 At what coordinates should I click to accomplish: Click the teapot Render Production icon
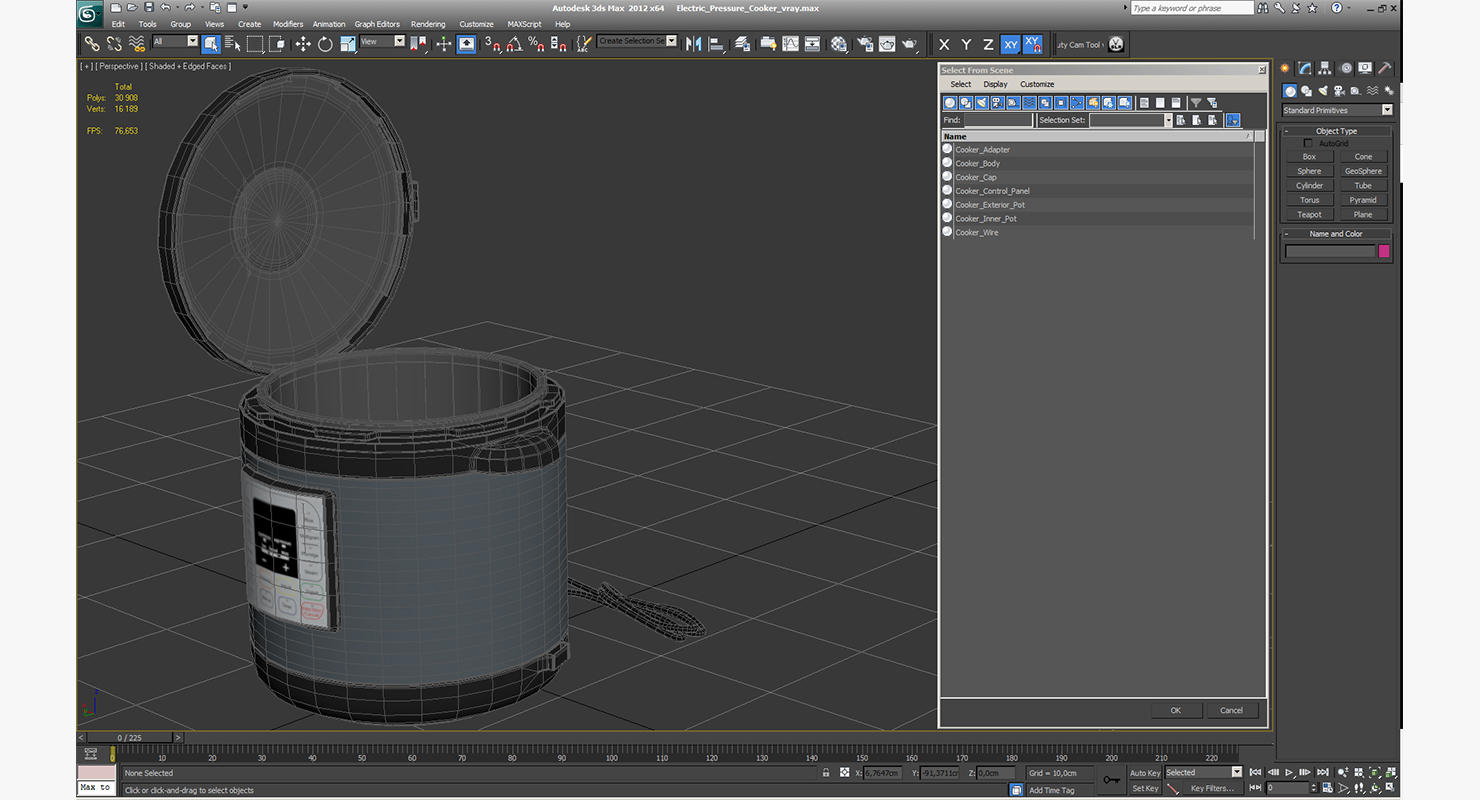[909, 44]
